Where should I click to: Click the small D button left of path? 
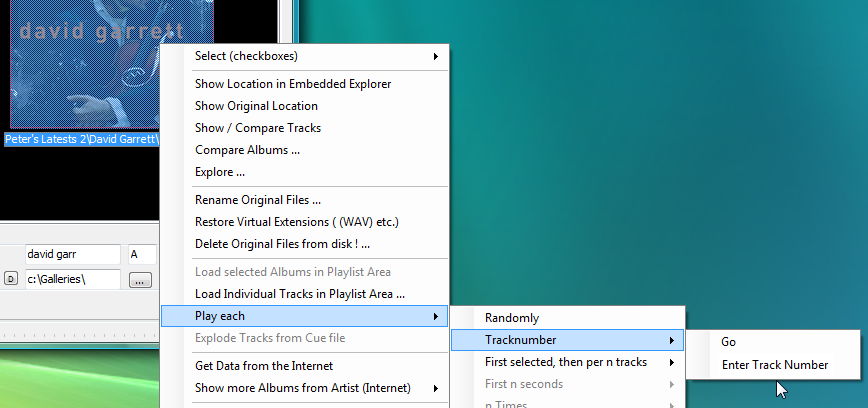[x=11, y=278]
